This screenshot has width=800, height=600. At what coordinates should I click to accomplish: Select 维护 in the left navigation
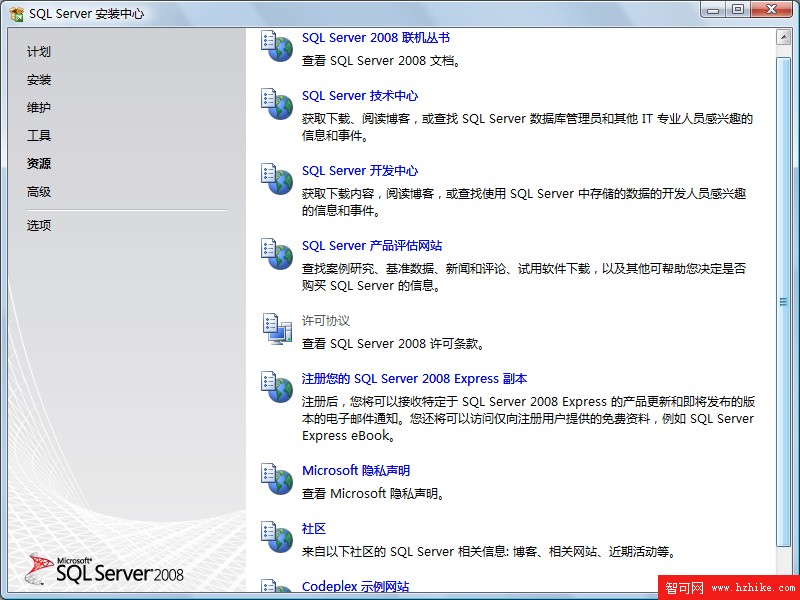click(39, 108)
